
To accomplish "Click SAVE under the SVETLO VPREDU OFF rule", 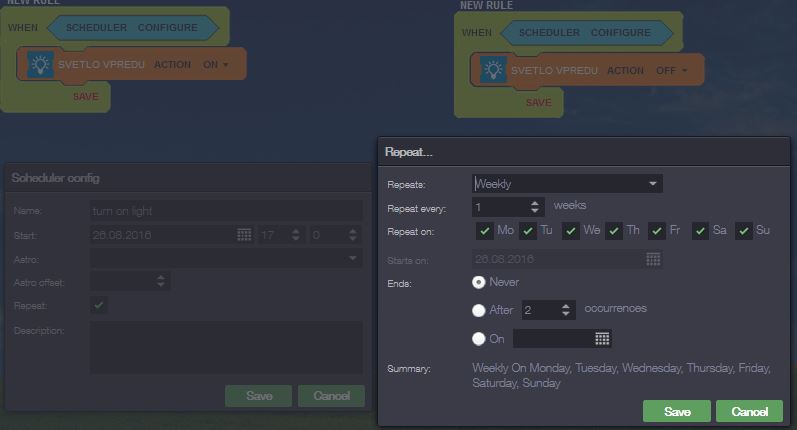I will (538, 102).
